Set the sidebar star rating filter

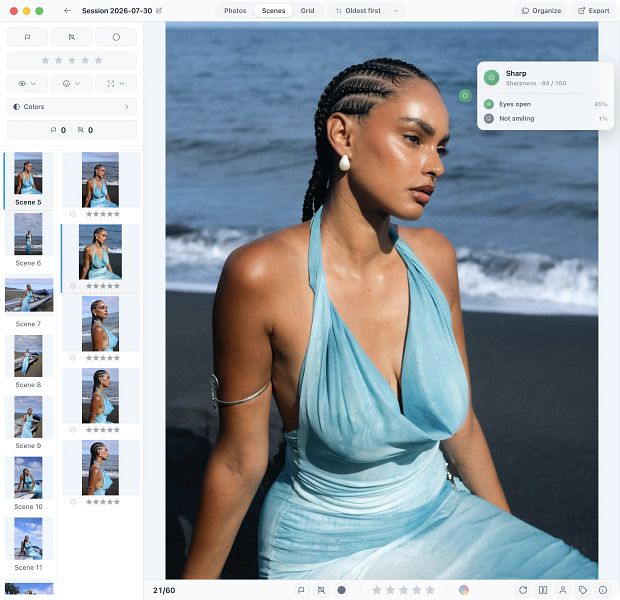(x=72, y=60)
